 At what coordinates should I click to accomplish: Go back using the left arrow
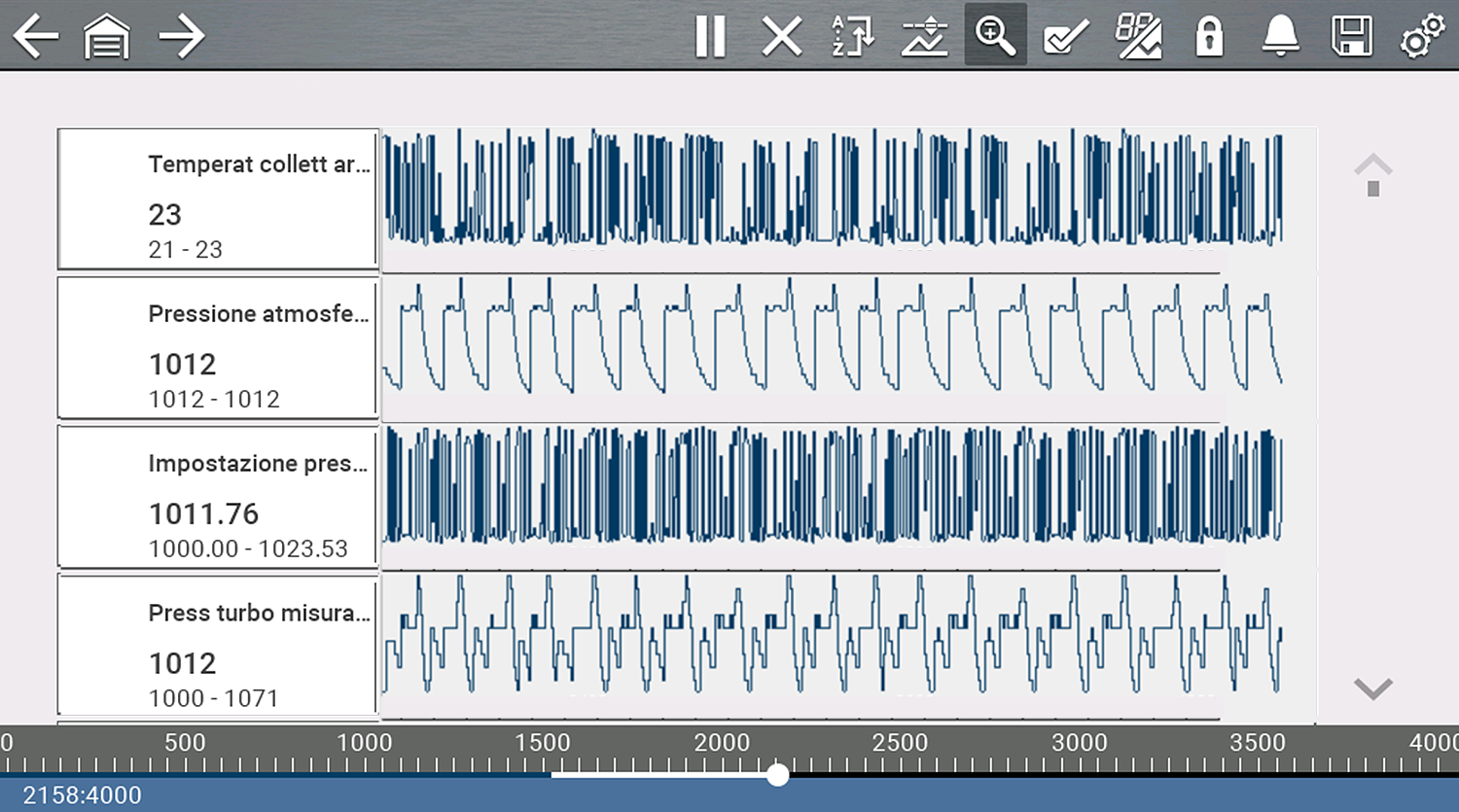click(36, 37)
